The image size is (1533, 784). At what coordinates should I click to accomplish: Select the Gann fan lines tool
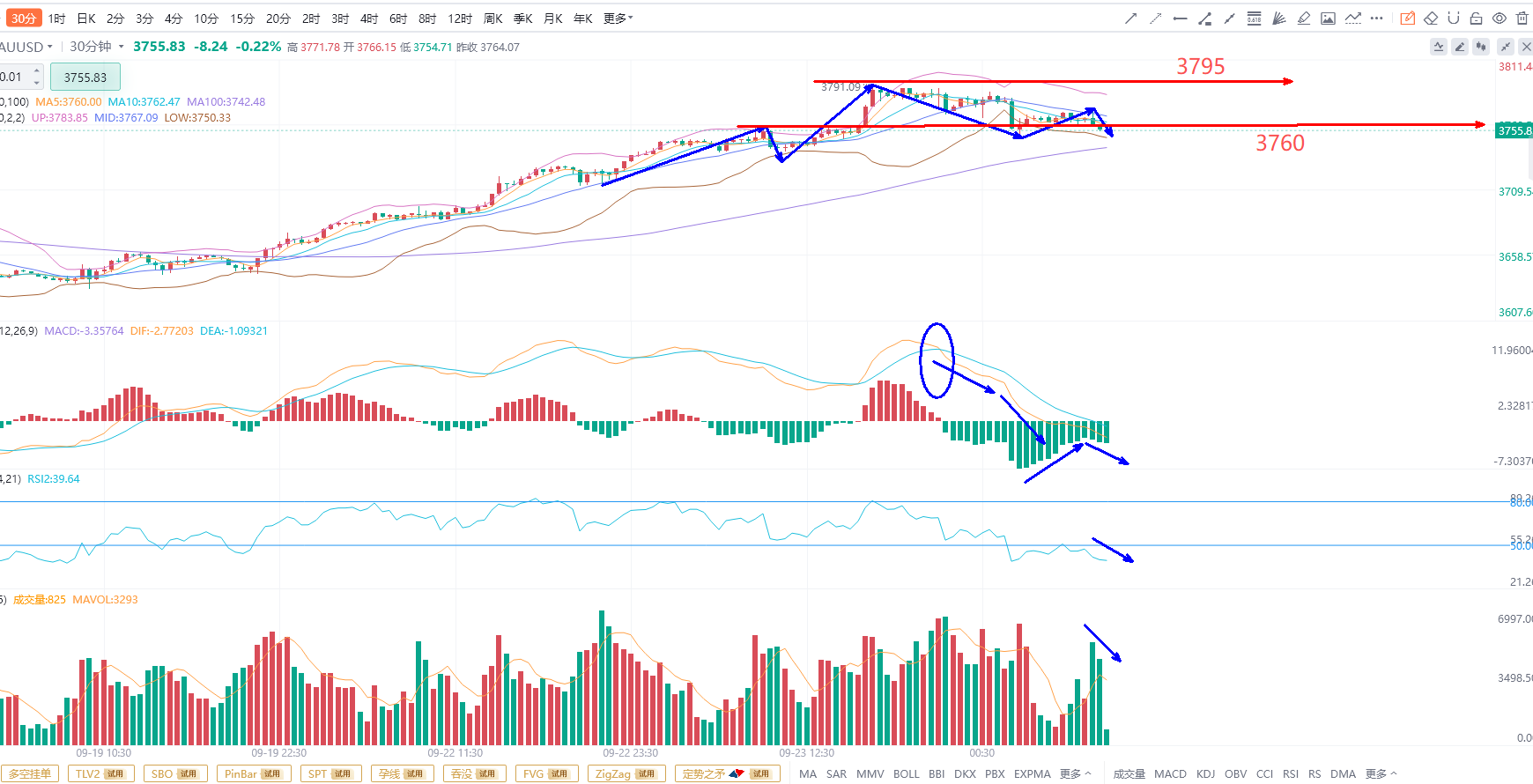(1278, 18)
